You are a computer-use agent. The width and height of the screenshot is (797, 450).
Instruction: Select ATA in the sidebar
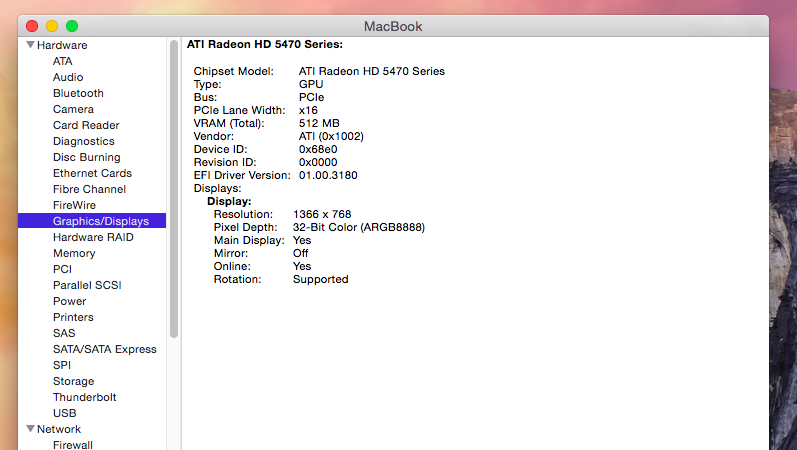[62, 61]
